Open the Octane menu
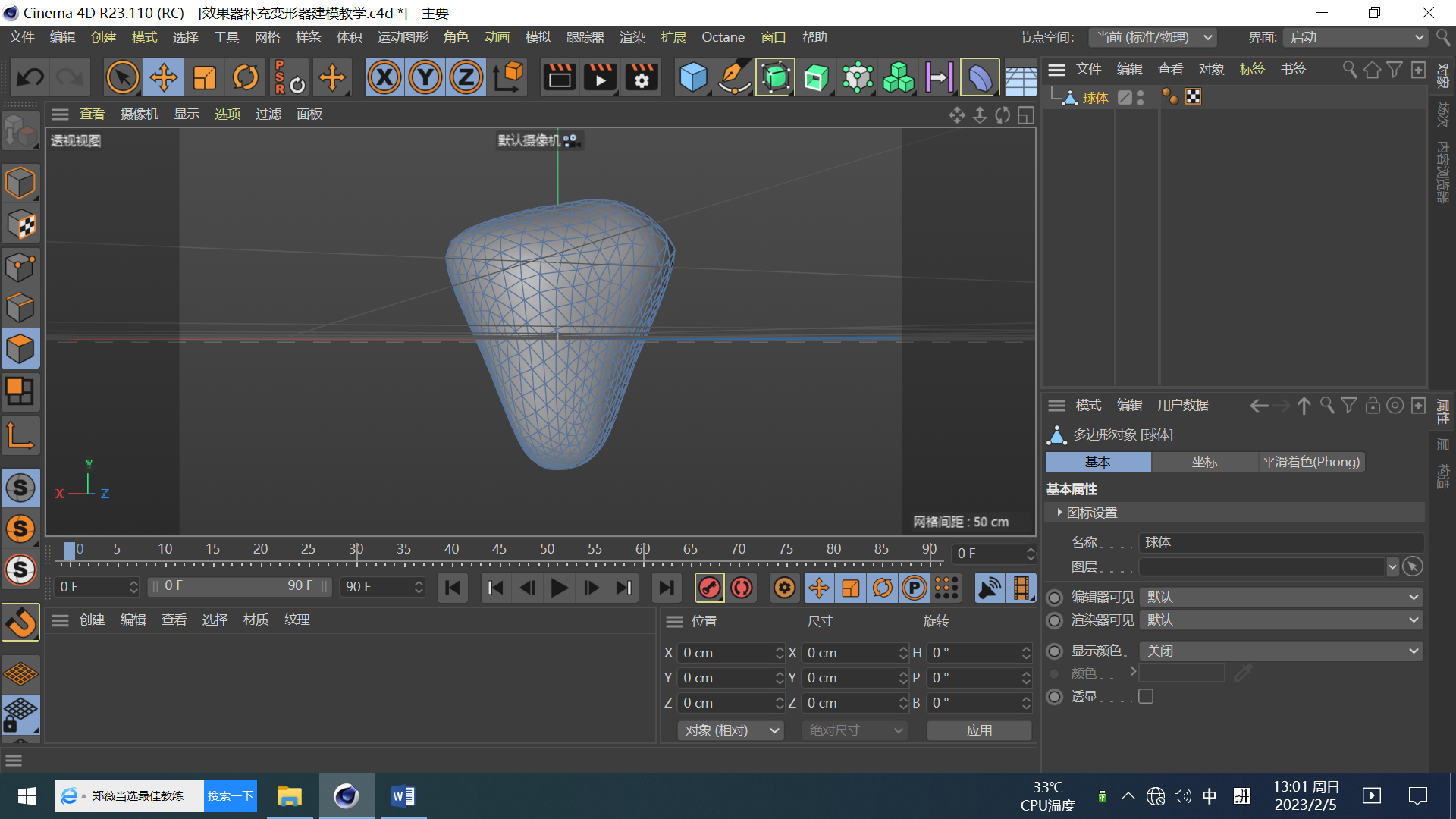 [x=723, y=37]
